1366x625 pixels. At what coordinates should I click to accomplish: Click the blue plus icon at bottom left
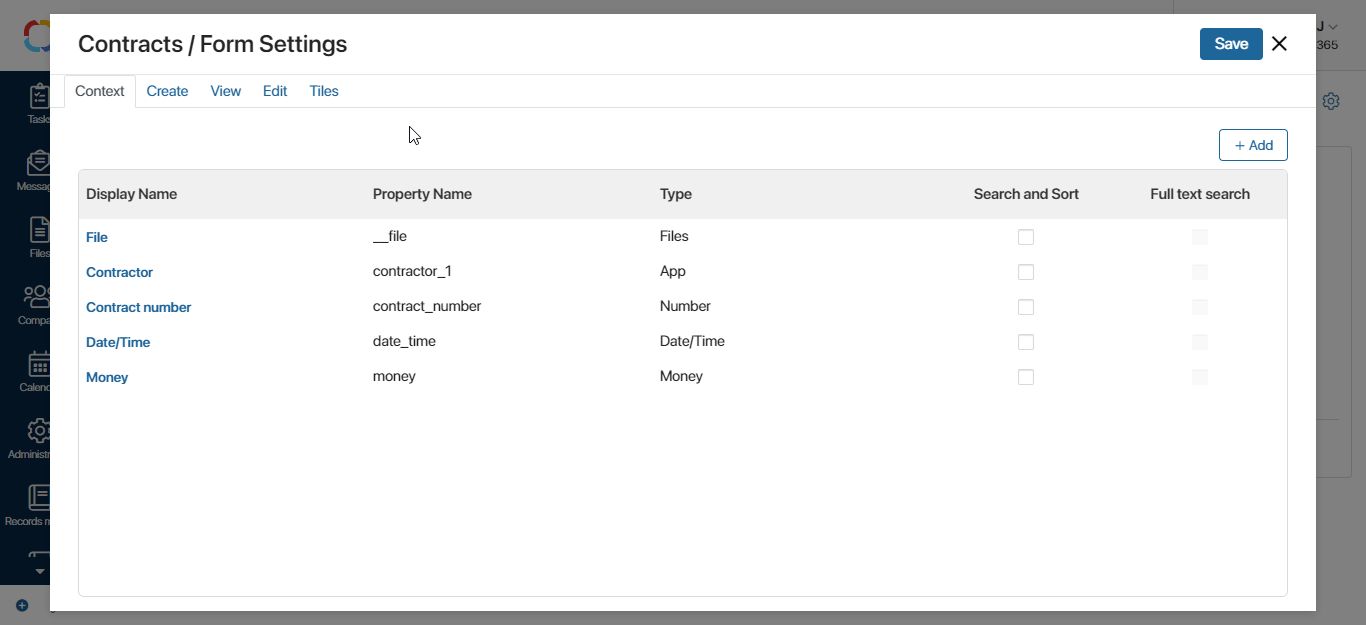pyautogui.click(x=22, y=605)
